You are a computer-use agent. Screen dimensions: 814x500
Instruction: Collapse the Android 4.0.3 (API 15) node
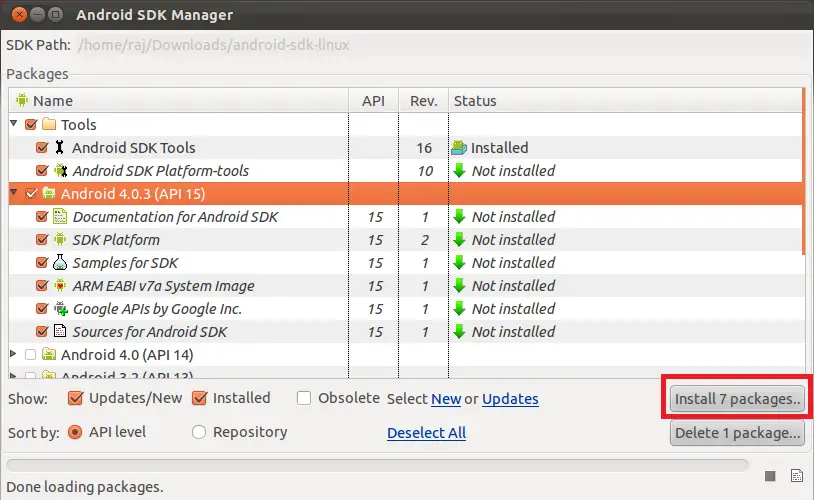click(14, 193)
